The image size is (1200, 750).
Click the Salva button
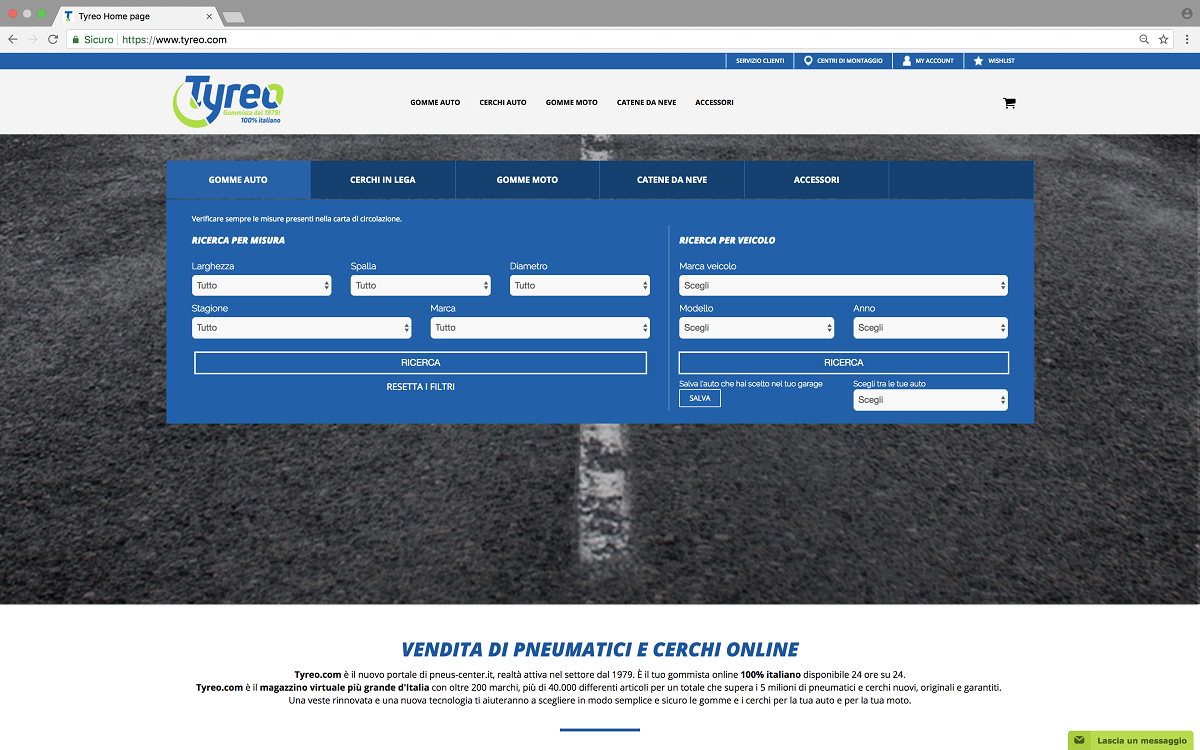point(700,398)
